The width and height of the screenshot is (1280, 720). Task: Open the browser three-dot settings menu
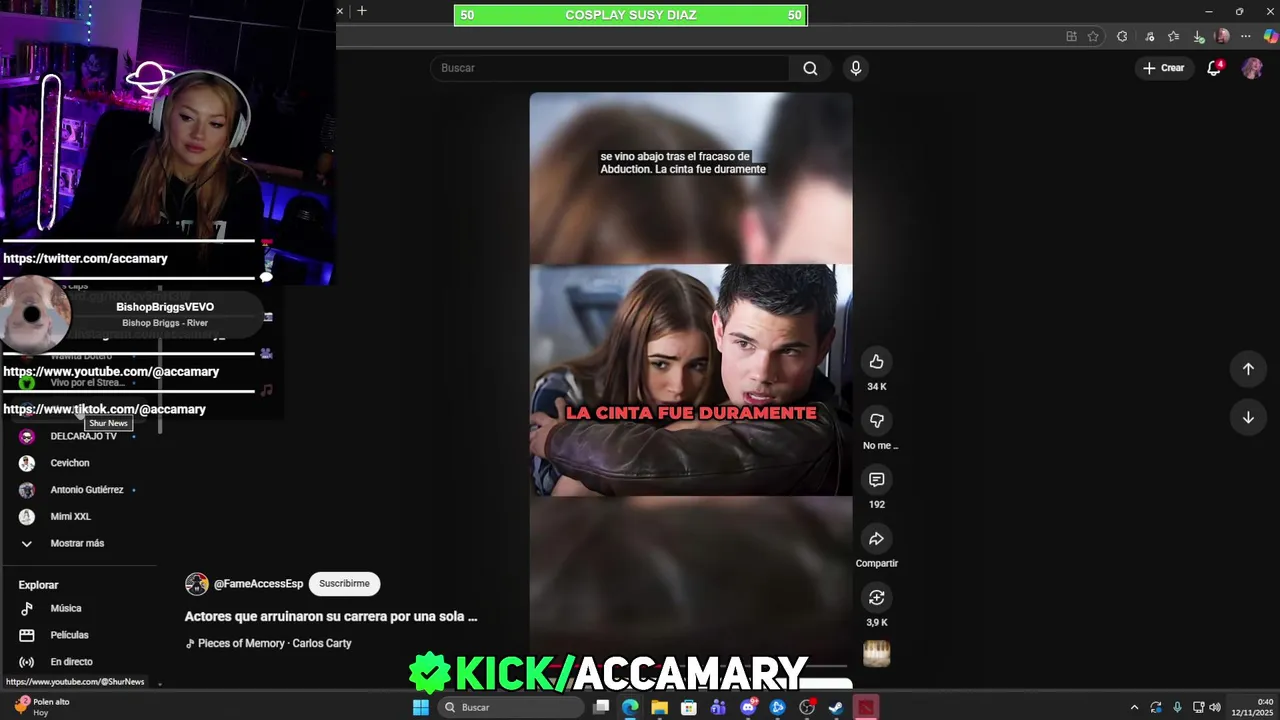1246,36
